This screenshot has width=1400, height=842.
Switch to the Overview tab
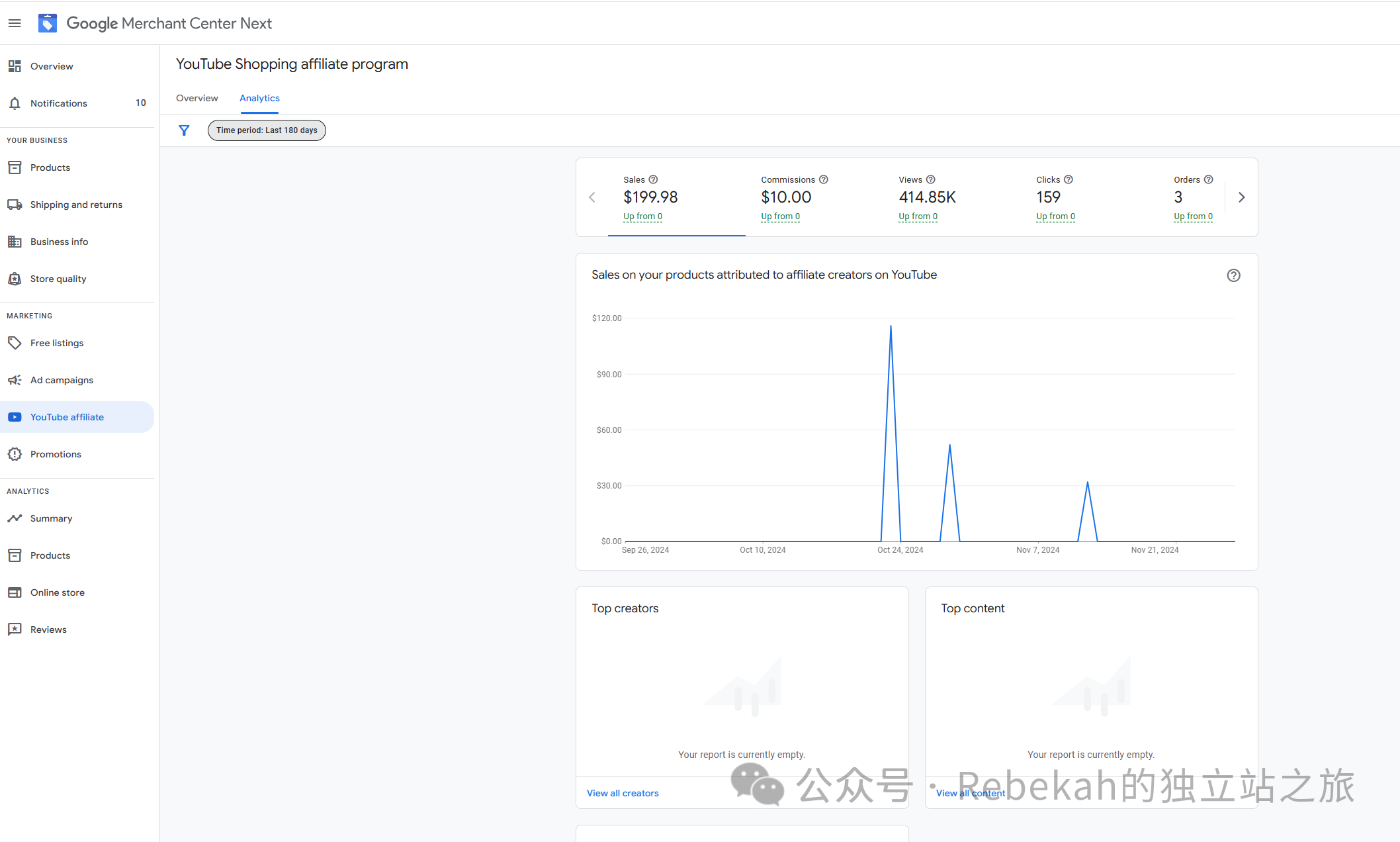tap(197, 98)
